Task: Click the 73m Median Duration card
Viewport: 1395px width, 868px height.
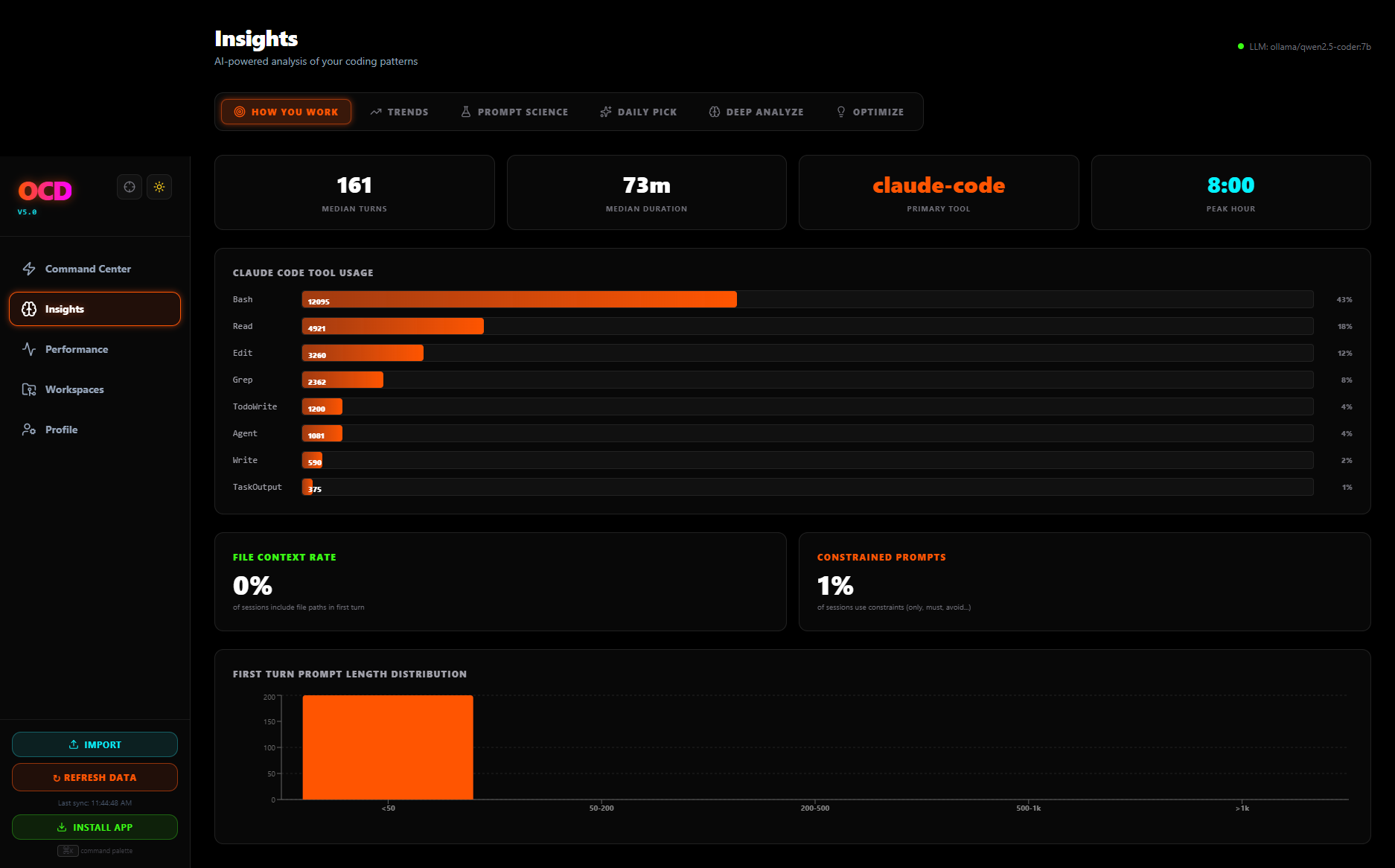Action: [647, 192]
